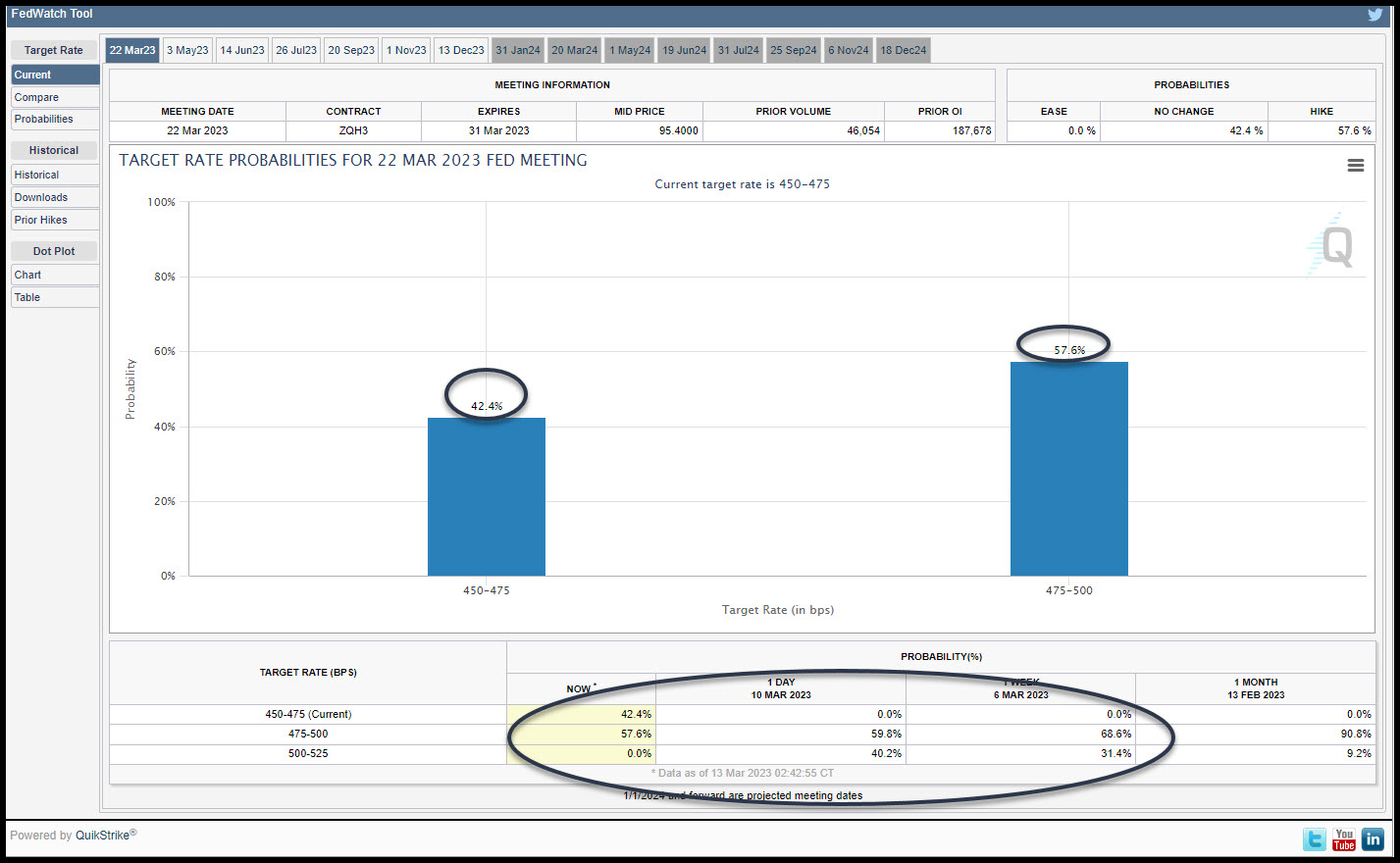The image size is (1400, 863).
Task: Open the YouTube icon in footer
Action: (1343, 839)
